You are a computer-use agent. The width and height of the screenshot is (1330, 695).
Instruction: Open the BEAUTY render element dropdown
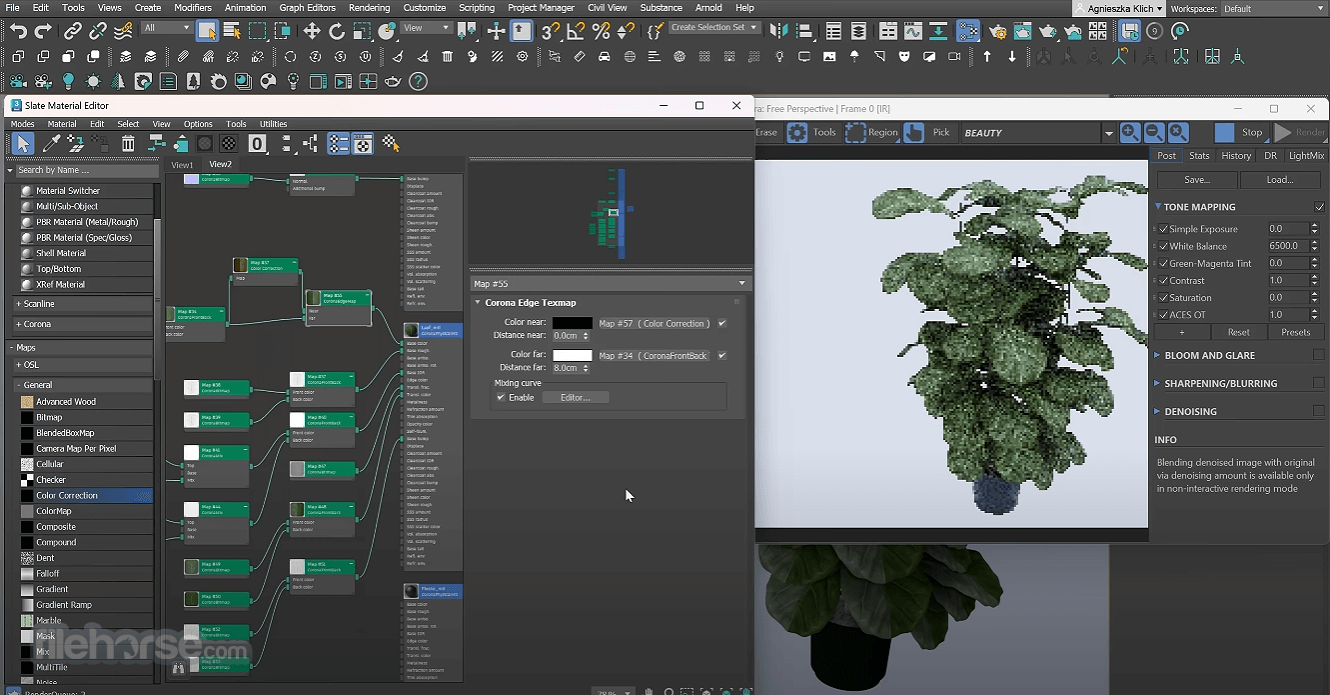(x=1108, y=132)
